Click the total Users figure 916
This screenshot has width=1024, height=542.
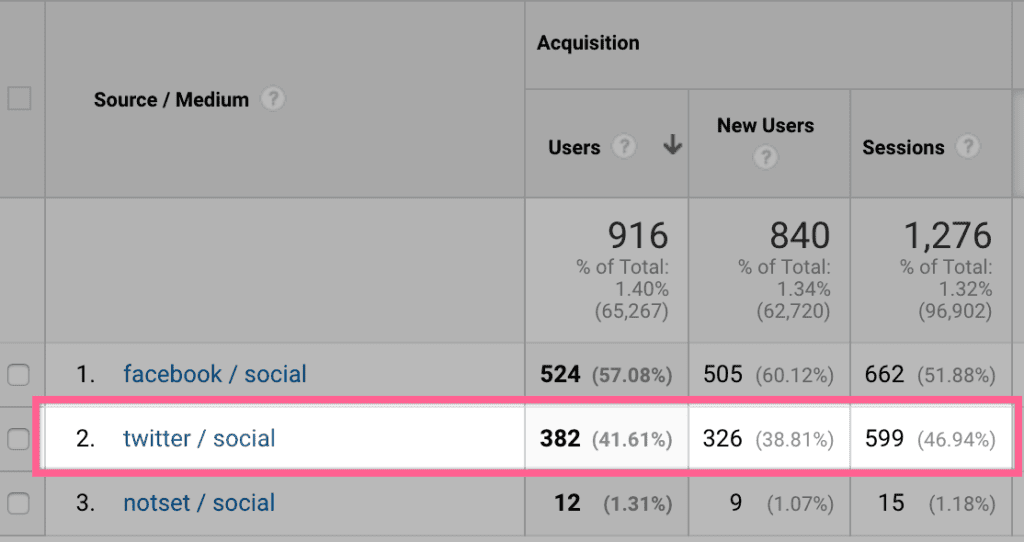point(638,235)
